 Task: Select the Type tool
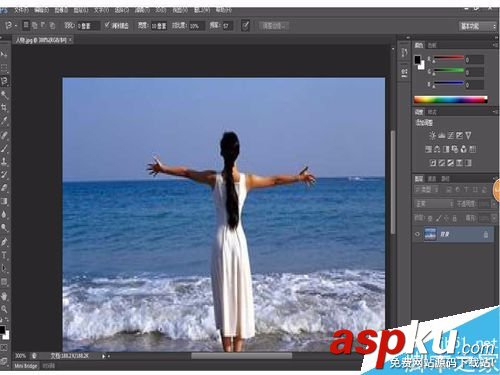[x=4, y=255]
